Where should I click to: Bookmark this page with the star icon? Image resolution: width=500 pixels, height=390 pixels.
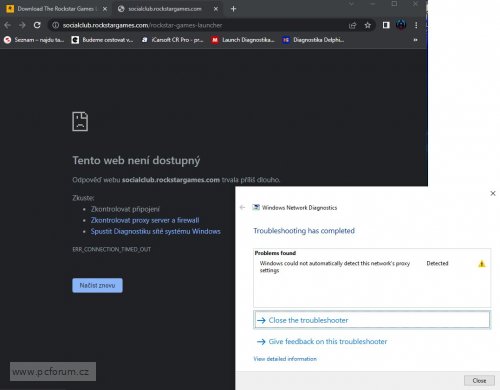pyautogui.click(x=367, y=25)
